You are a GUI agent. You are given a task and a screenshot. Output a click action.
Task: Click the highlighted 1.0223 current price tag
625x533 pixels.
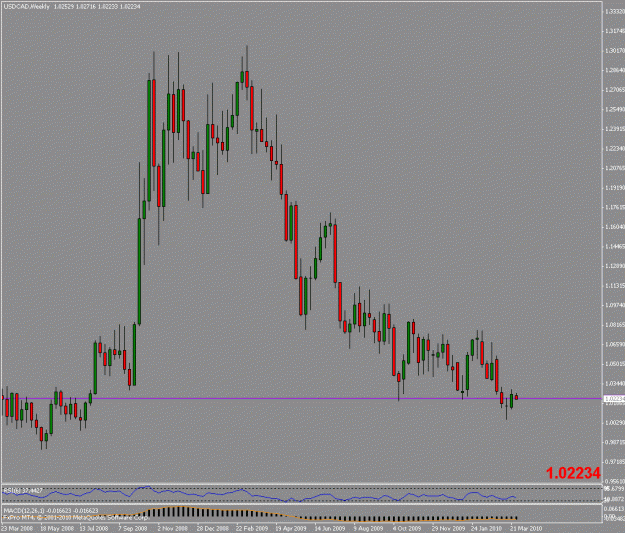pos(614,398)
